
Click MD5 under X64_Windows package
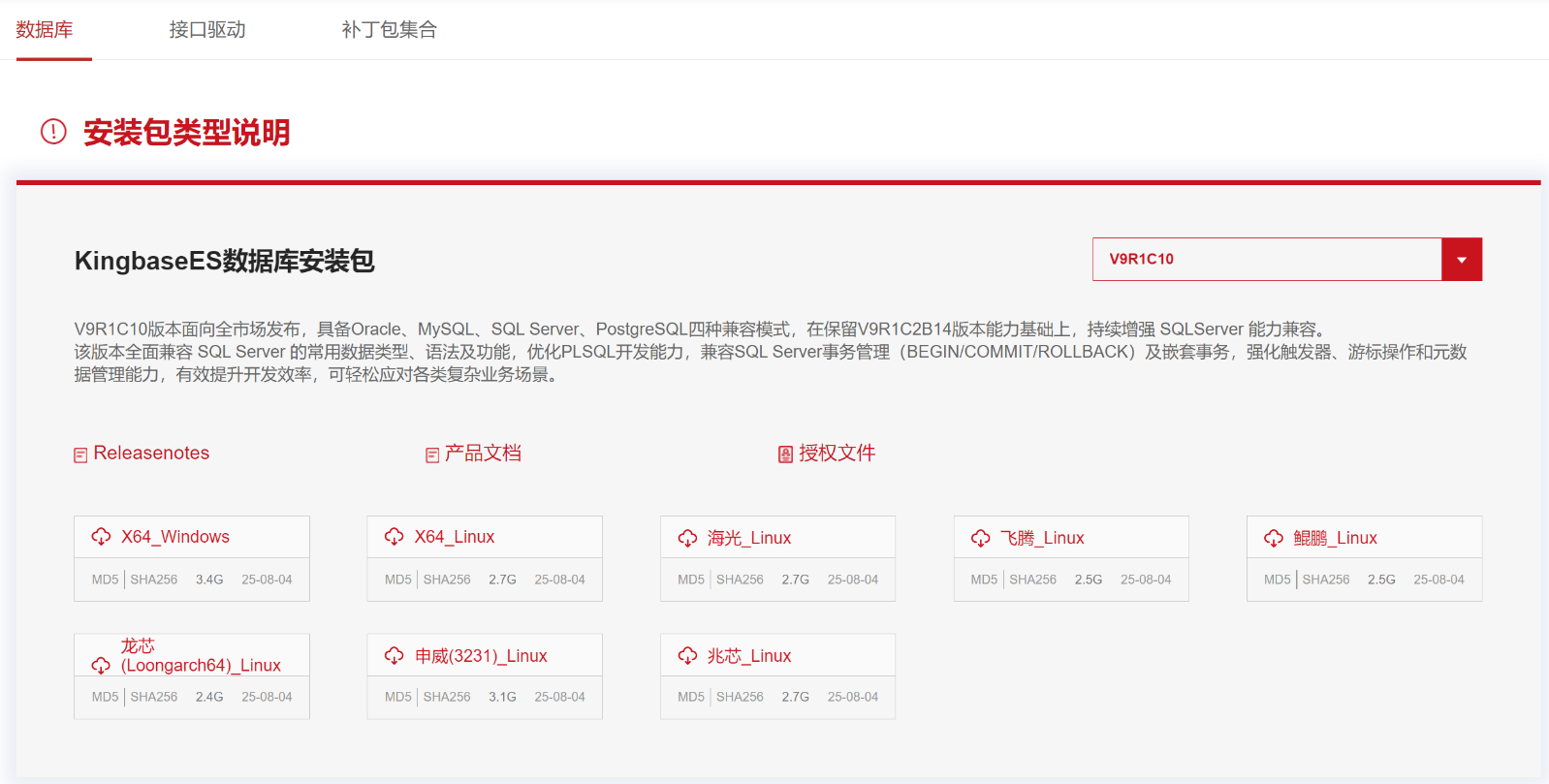105,580
